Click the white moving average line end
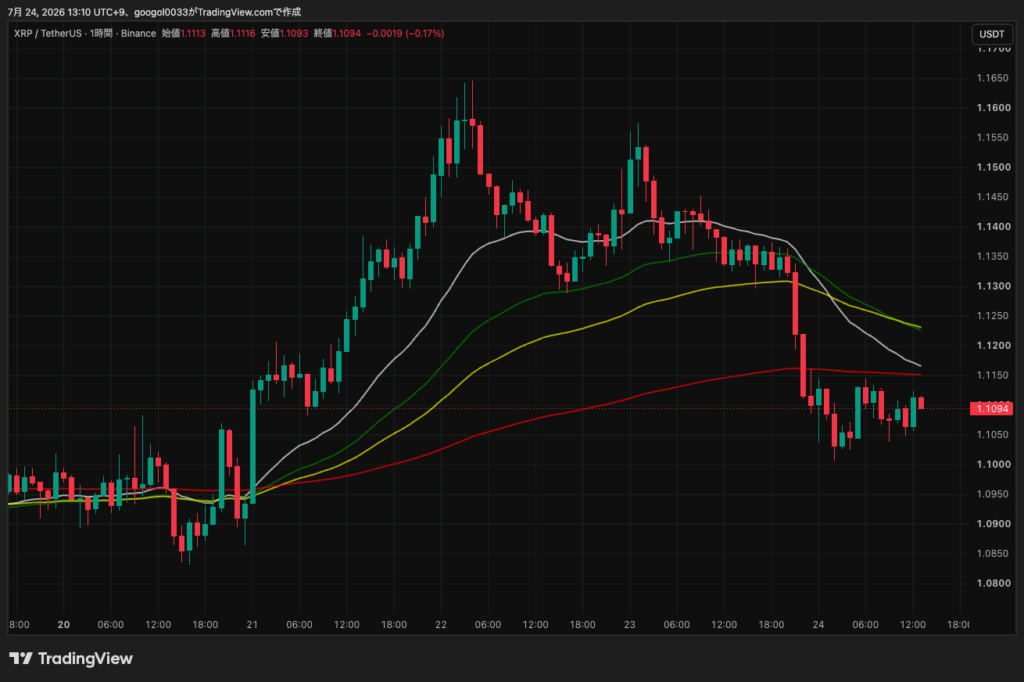Image resolution: width=1024 pixels, height=682 pixels. tap(920, 365)
